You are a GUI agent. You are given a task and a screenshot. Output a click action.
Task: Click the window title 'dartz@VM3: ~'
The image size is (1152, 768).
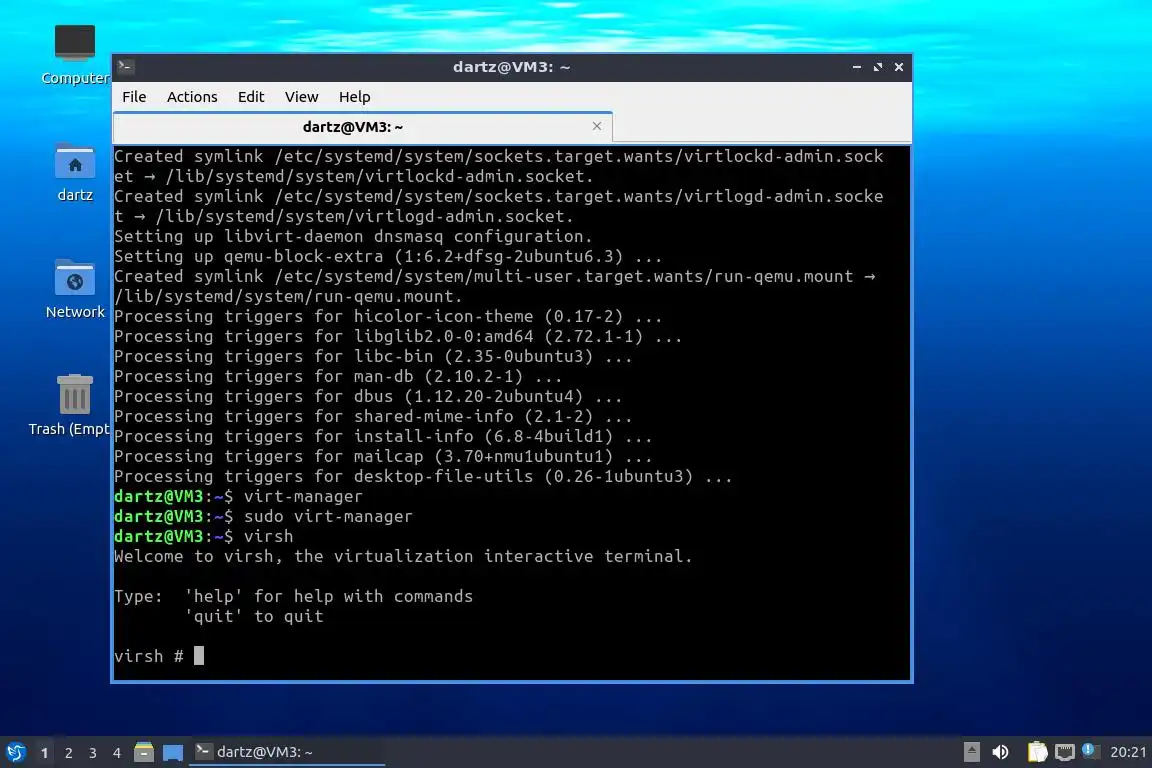click(x=511, y=67)
